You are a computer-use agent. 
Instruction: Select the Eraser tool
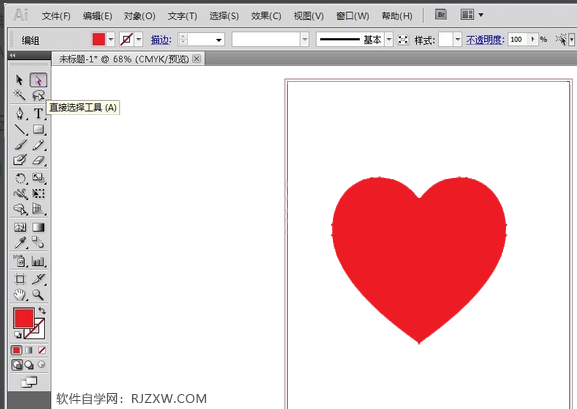(38, 160)
